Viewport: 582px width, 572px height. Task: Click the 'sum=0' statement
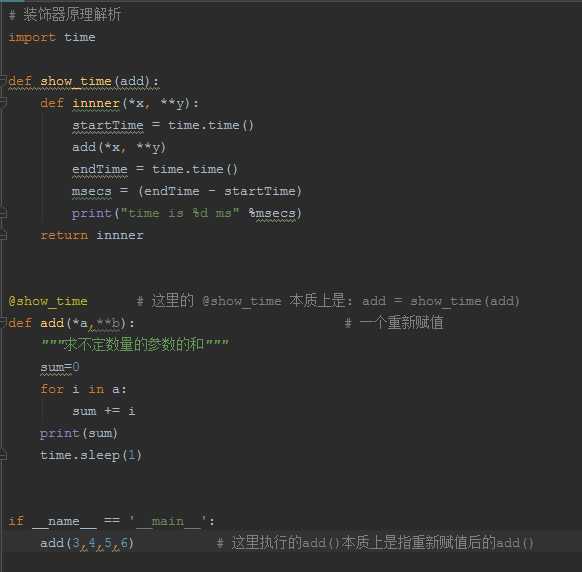click(60, 367)
